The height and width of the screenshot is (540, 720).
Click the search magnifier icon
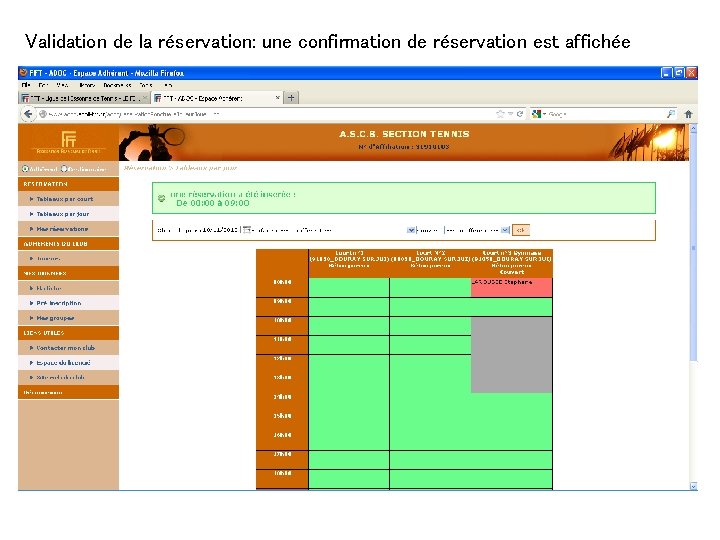click(x=671, y=113)
